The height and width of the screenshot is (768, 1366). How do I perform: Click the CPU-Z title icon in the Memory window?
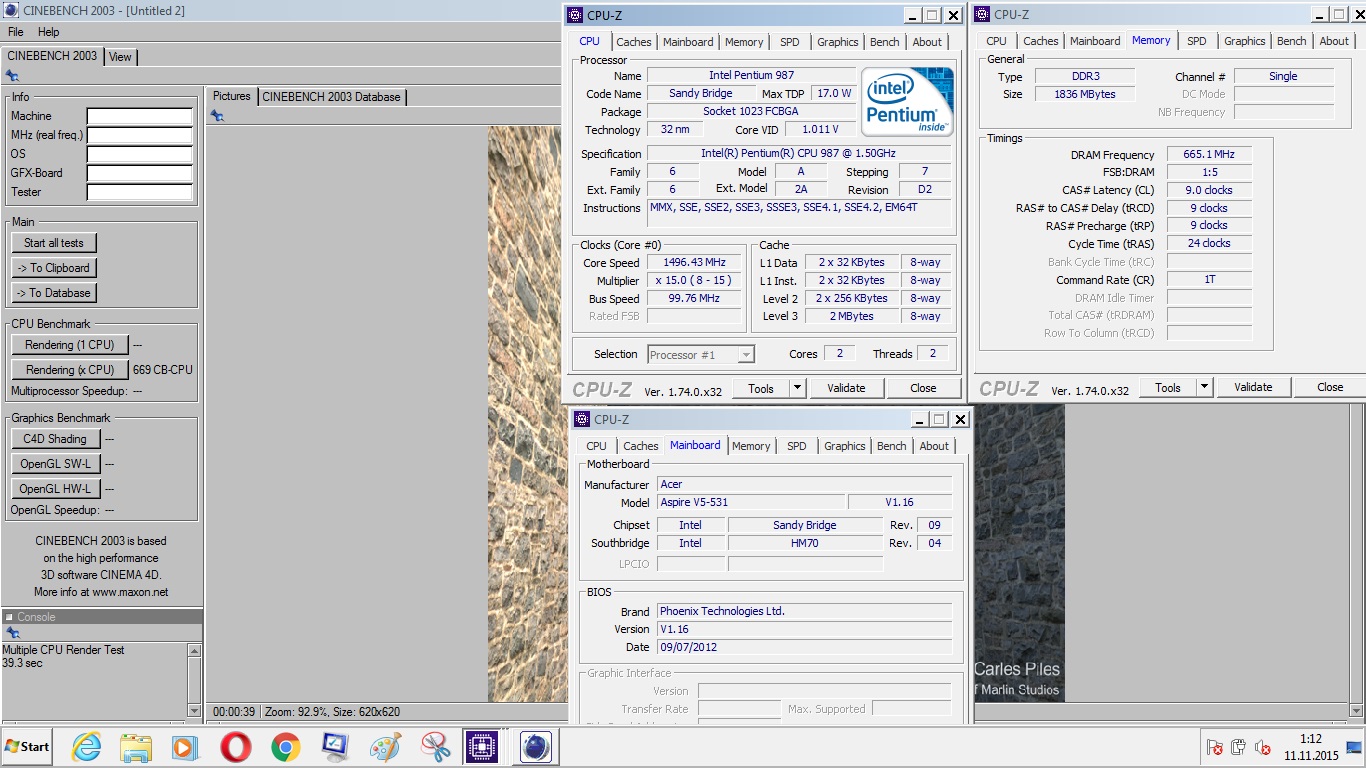click(982, 14)
